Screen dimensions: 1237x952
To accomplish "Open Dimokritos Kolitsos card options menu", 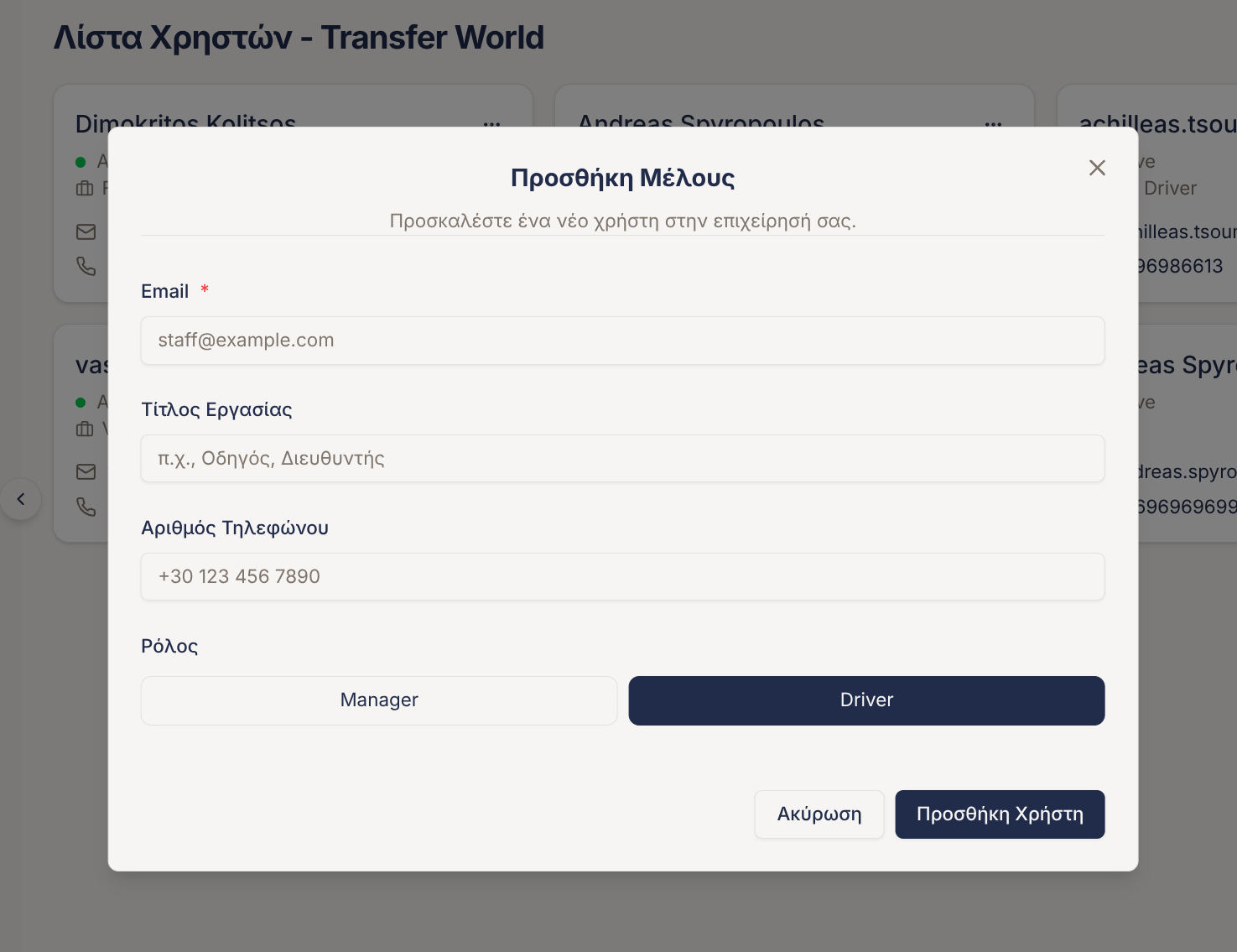I will pyautogui.click(x=492, y=123).
